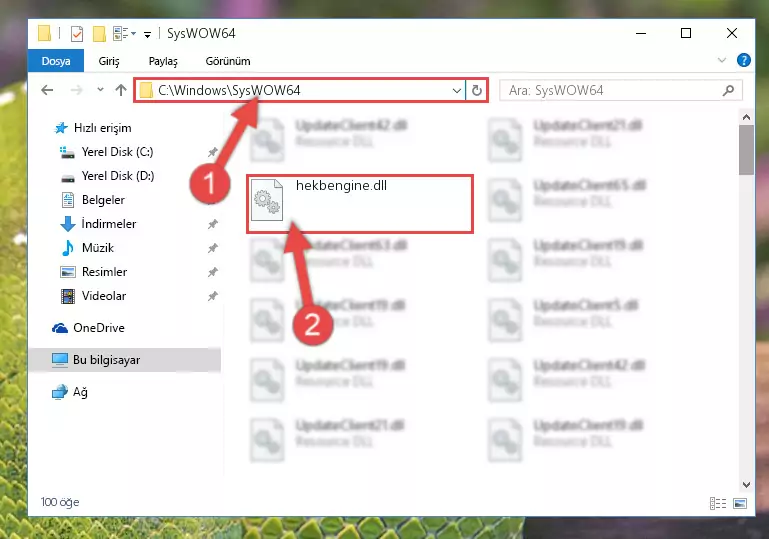Click the magnifier search icon

pyautogui.click(x=728, y=90)
